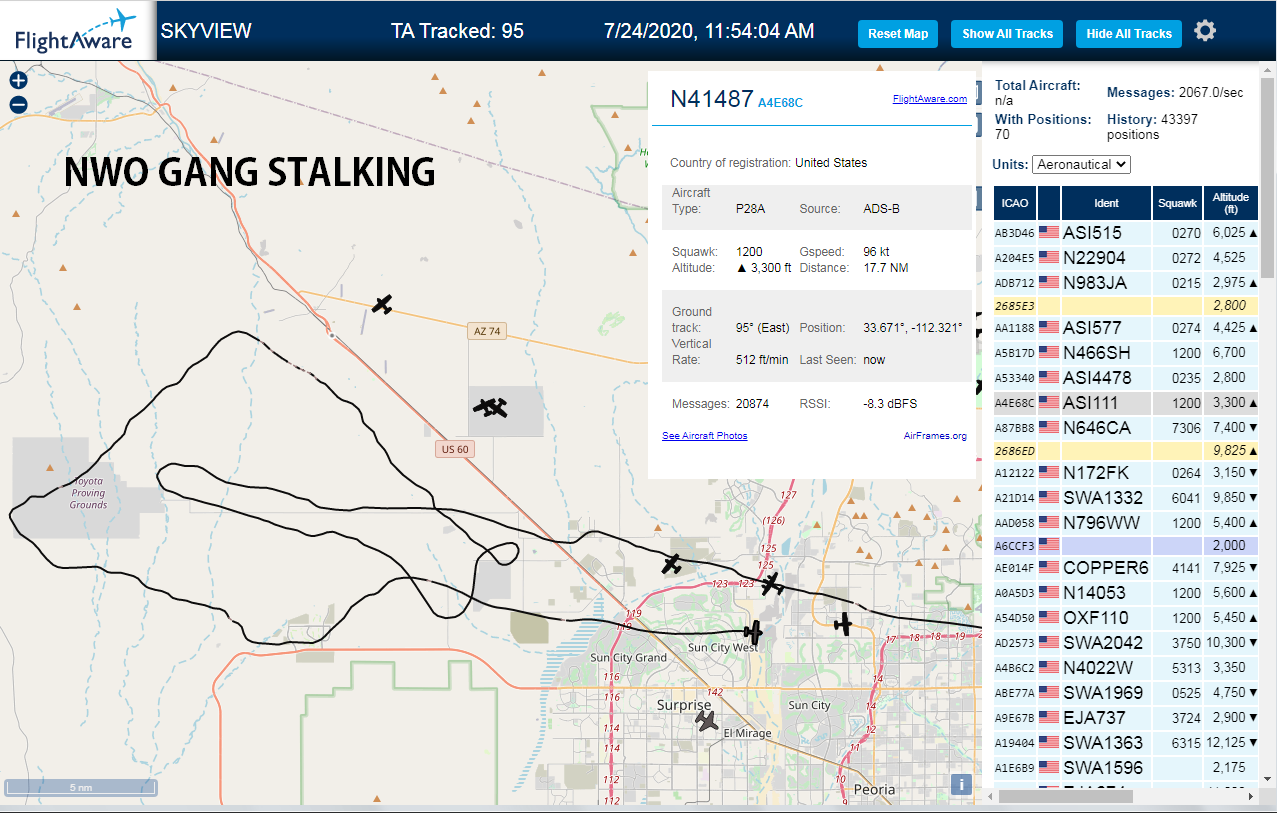Select the SWA1596 aircraft row
Screen dimensions: 1277x813
pos(1127,768)
